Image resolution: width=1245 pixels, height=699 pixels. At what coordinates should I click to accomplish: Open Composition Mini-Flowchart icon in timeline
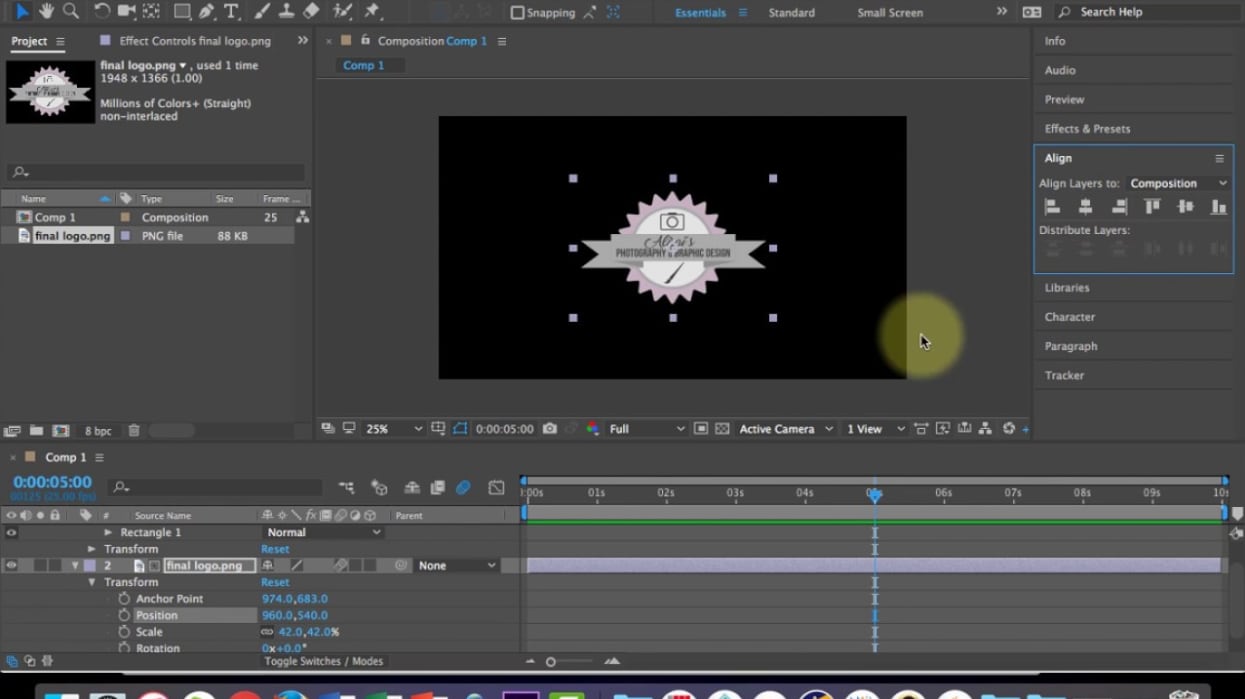click(x=346, y=488)
